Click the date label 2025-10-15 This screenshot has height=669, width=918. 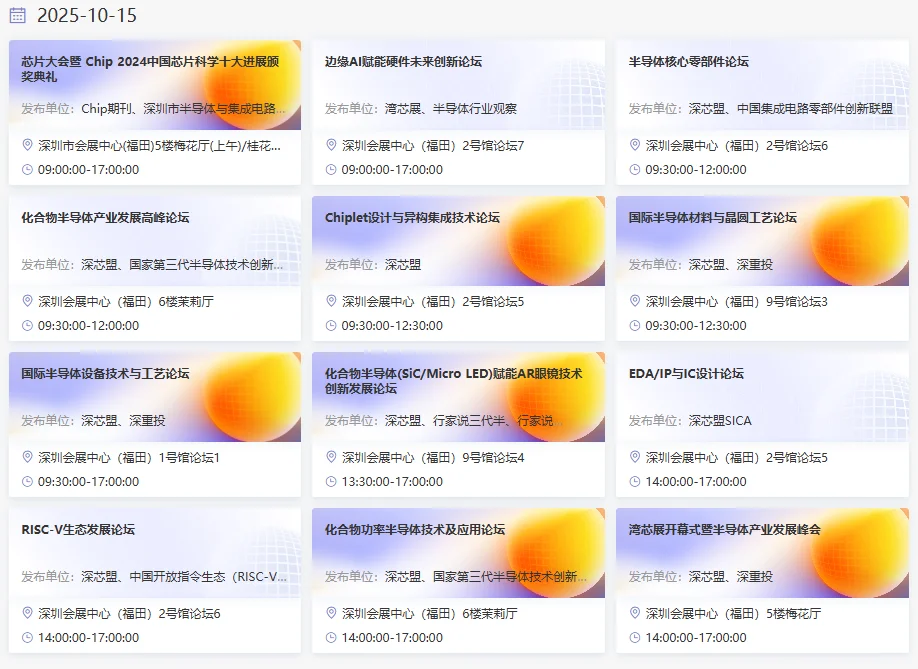(x=86, y=16)
